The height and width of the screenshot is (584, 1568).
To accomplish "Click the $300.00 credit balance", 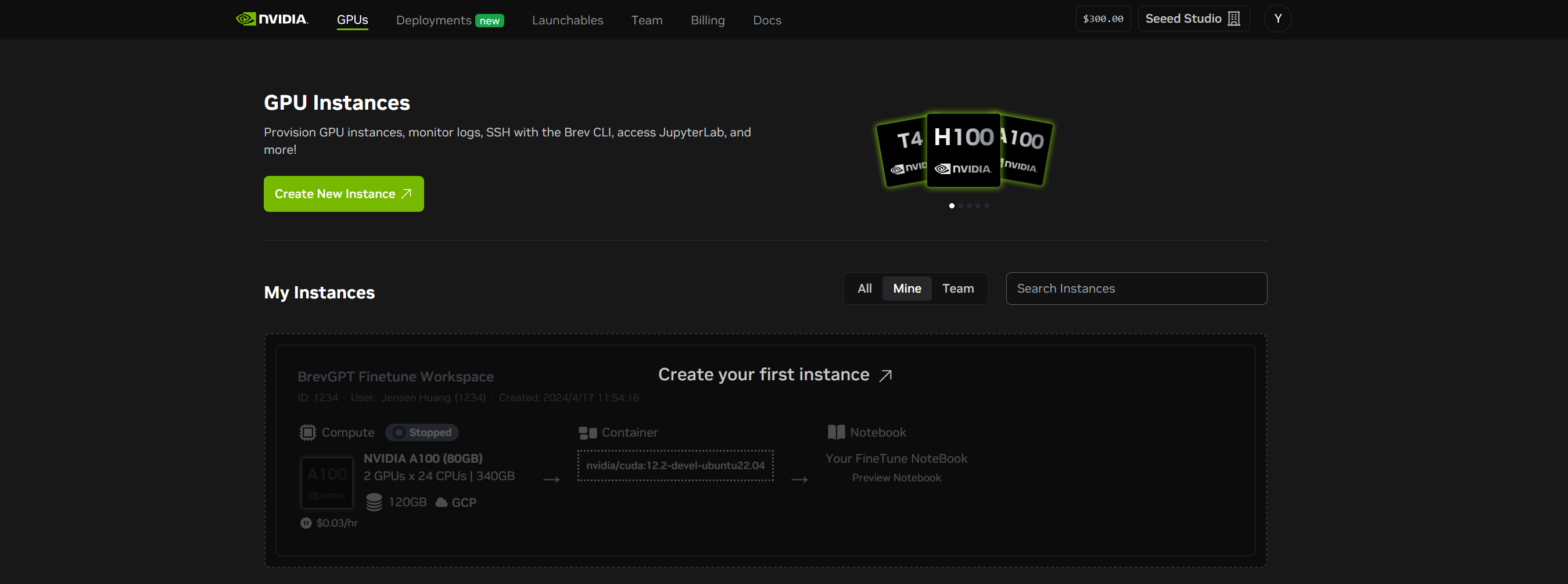I will pos(1103,19).
